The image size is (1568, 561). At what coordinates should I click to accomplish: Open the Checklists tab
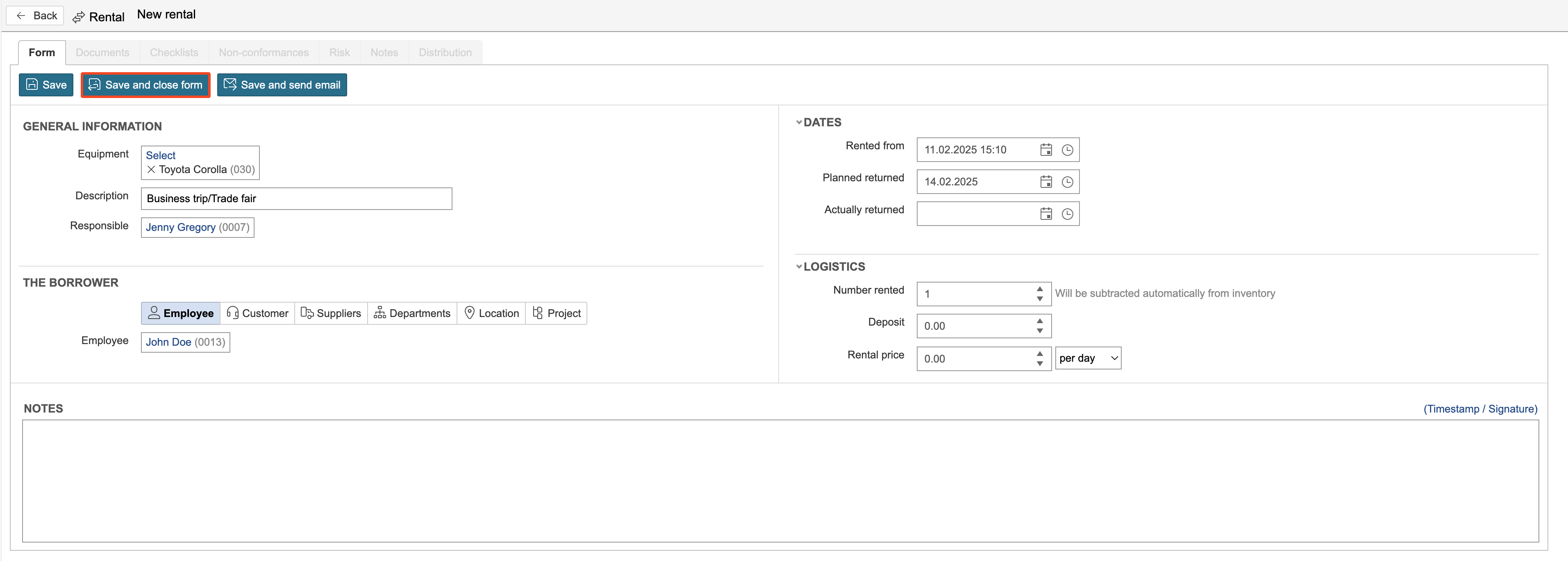(174, 52)
